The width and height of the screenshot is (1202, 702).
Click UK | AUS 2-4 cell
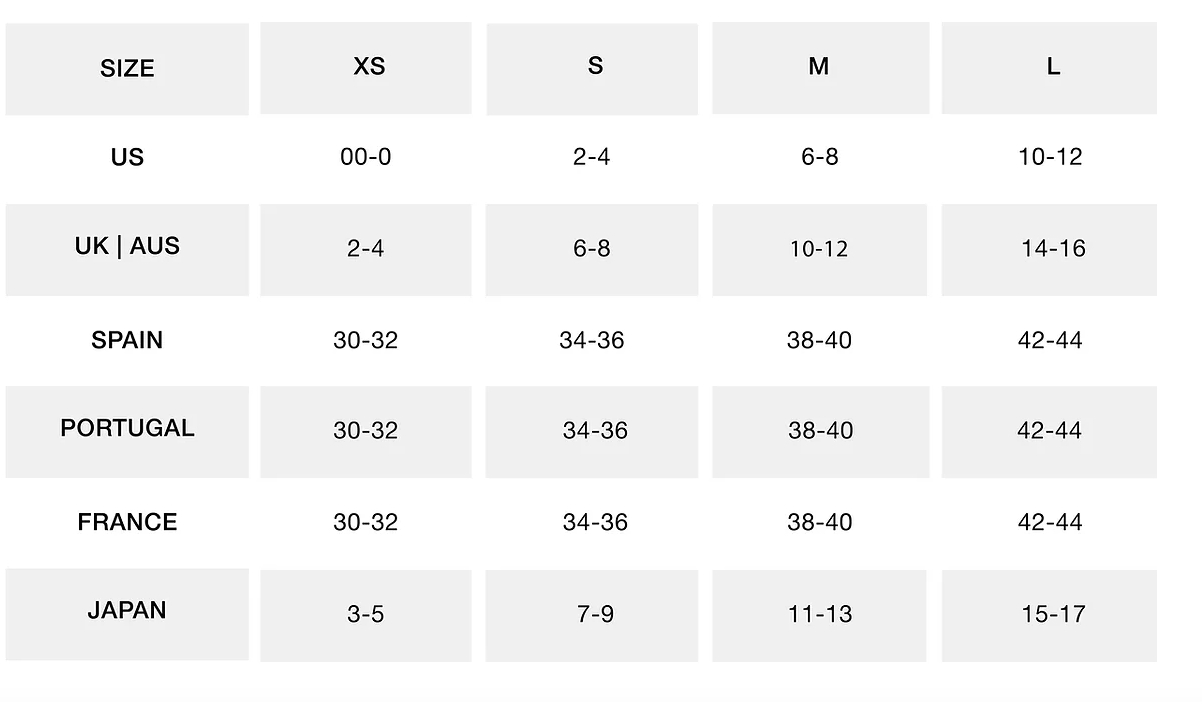coord(366,250)
